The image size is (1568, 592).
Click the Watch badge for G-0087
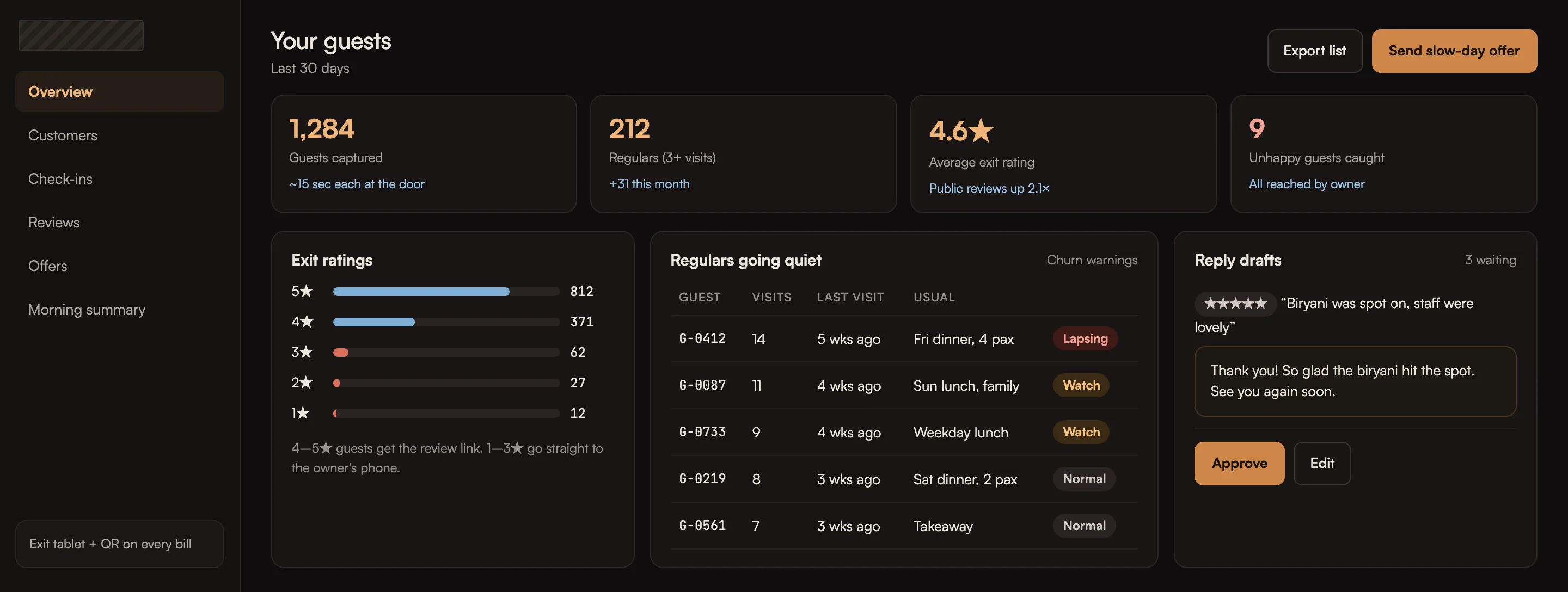click(1081, 385)
